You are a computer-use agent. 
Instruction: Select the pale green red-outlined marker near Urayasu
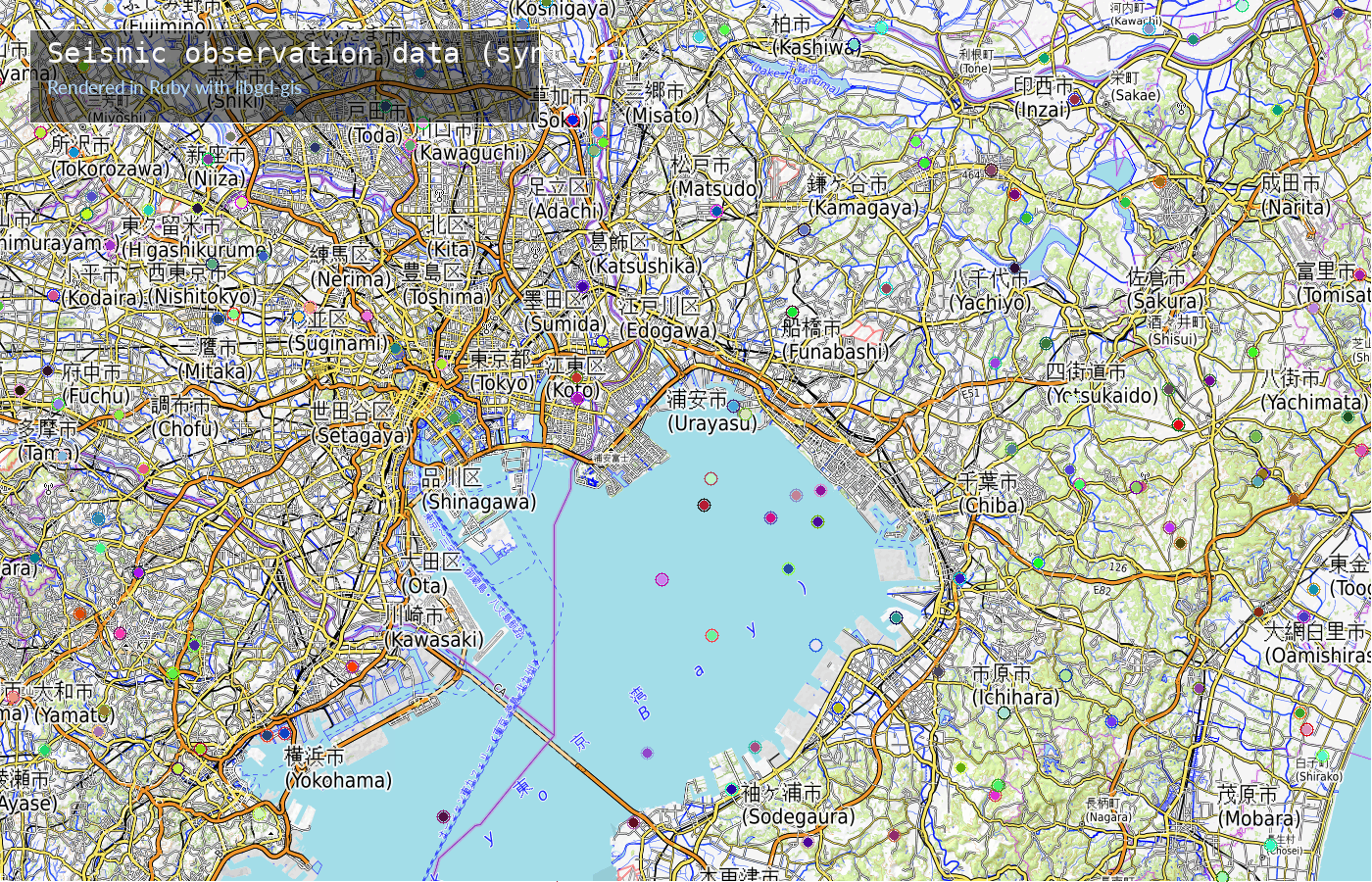[711, 478]
